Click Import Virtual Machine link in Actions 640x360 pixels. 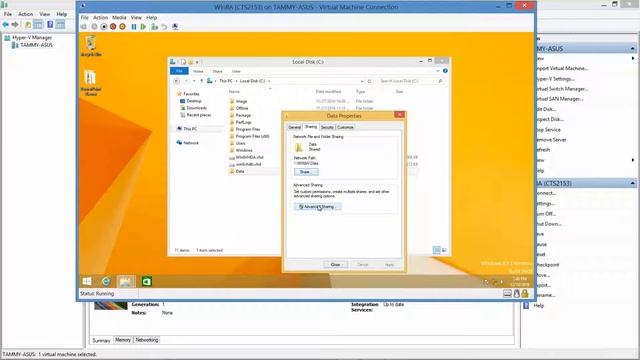[562, 68]
